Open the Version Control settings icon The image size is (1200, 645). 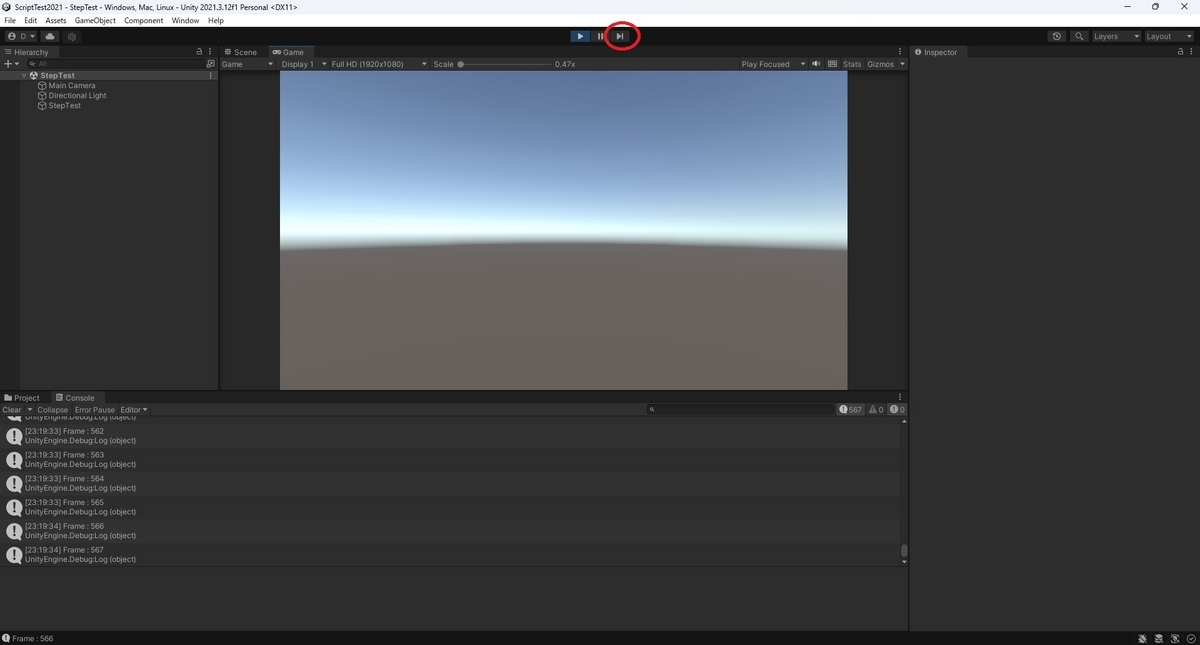pyautogui.click(x=72, y=37)
